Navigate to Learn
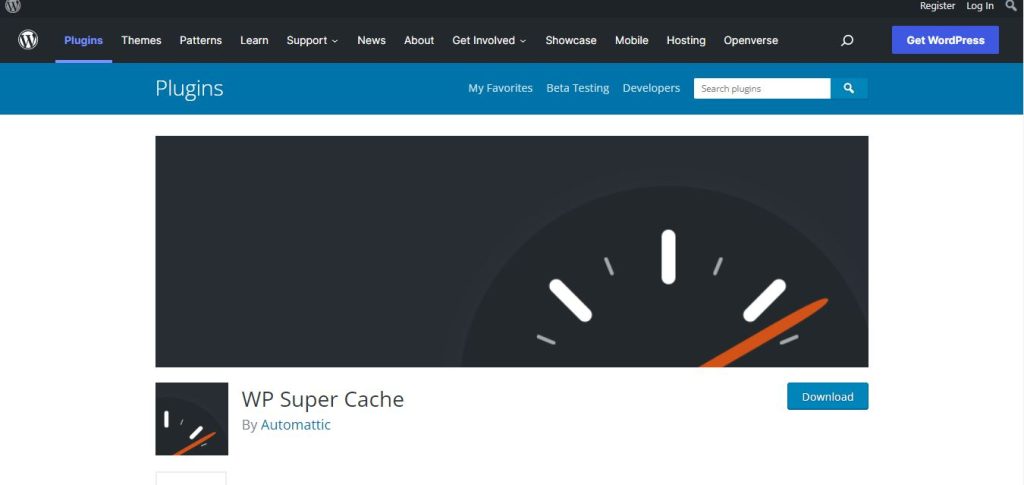Image resolution: width=1024 pixels, height=485 pixels. tap(254, 40)
